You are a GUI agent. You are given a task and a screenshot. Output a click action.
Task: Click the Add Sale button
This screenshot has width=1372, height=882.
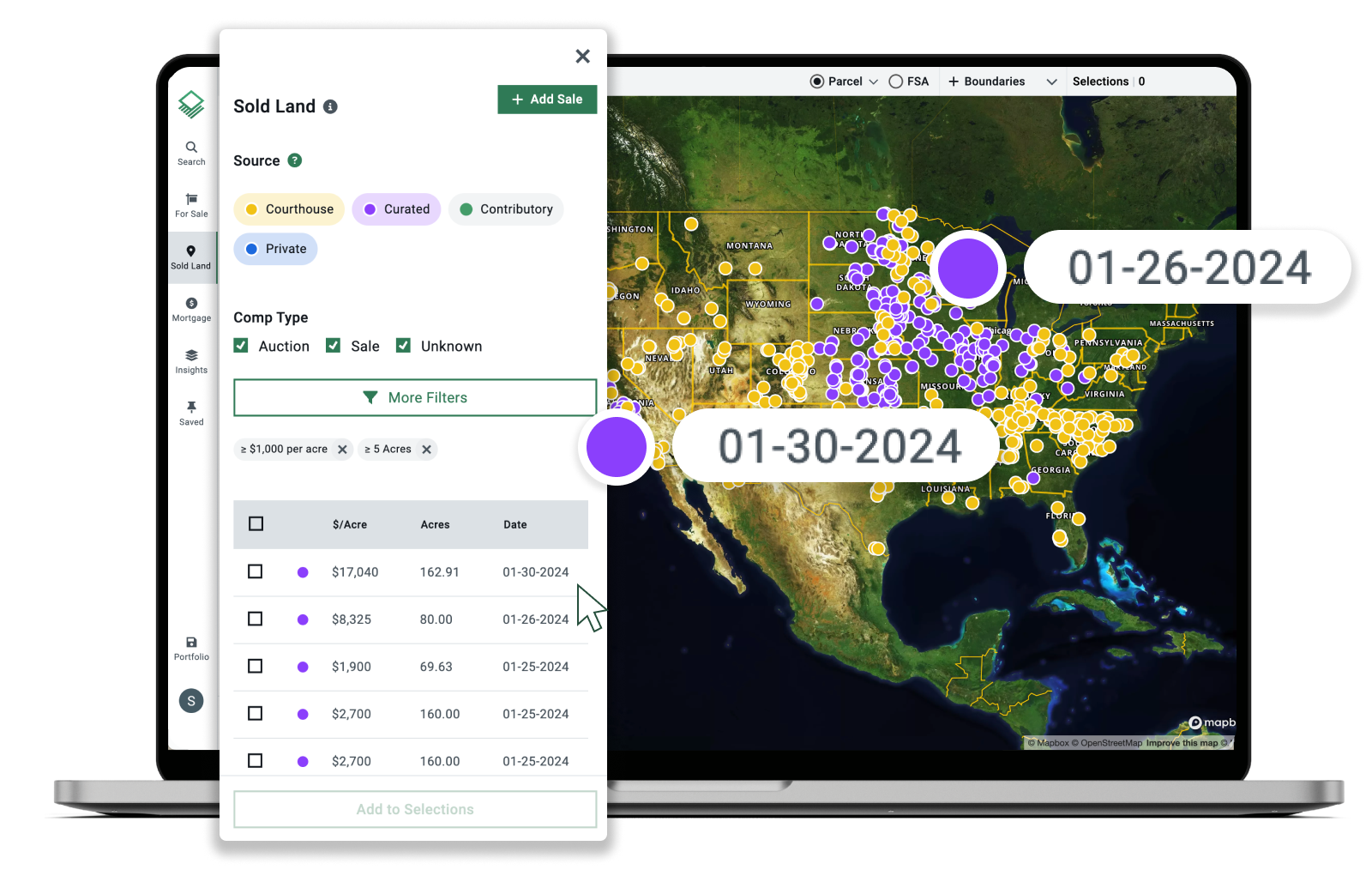547,99
